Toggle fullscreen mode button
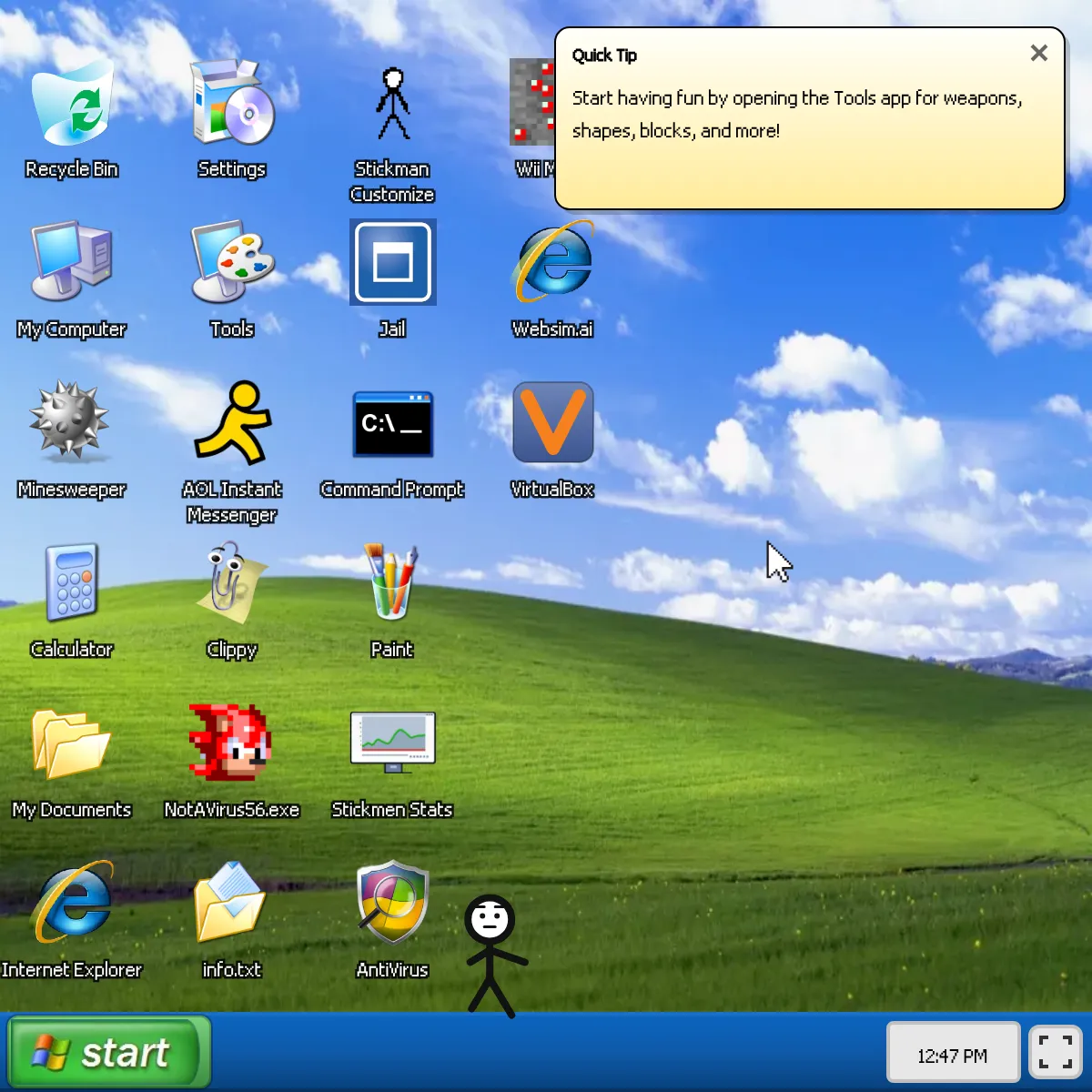This screenshot has width=1092, height=1092. (x=1056, y=1052)
